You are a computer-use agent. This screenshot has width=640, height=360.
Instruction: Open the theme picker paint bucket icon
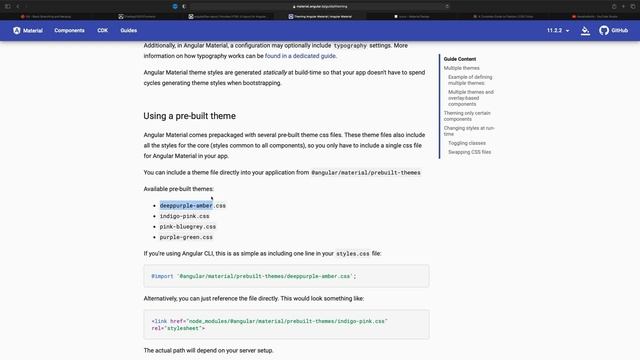point(585,31)
